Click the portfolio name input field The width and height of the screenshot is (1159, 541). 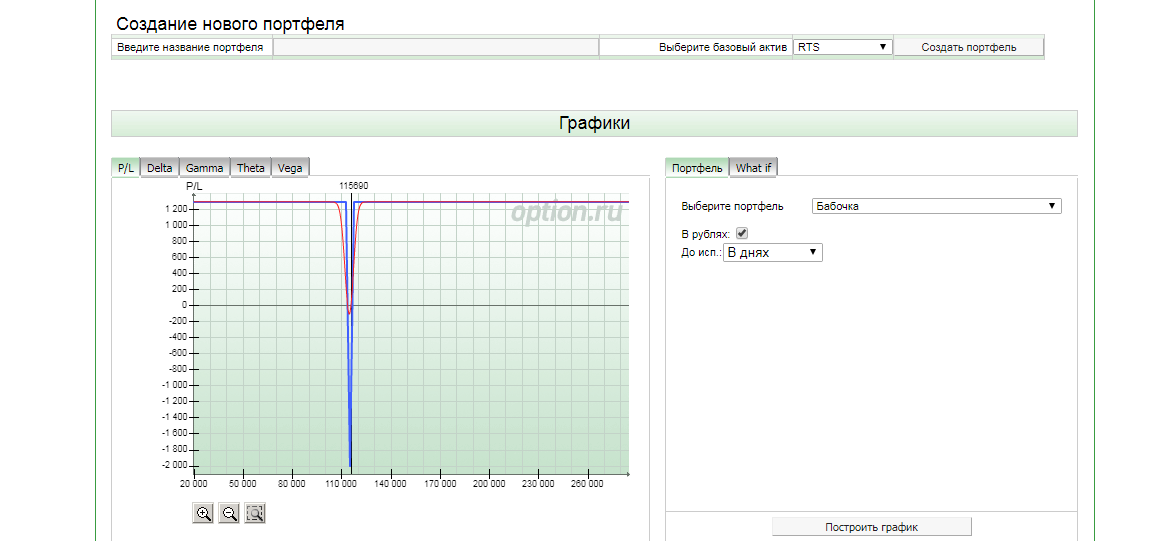coord(435,47)
